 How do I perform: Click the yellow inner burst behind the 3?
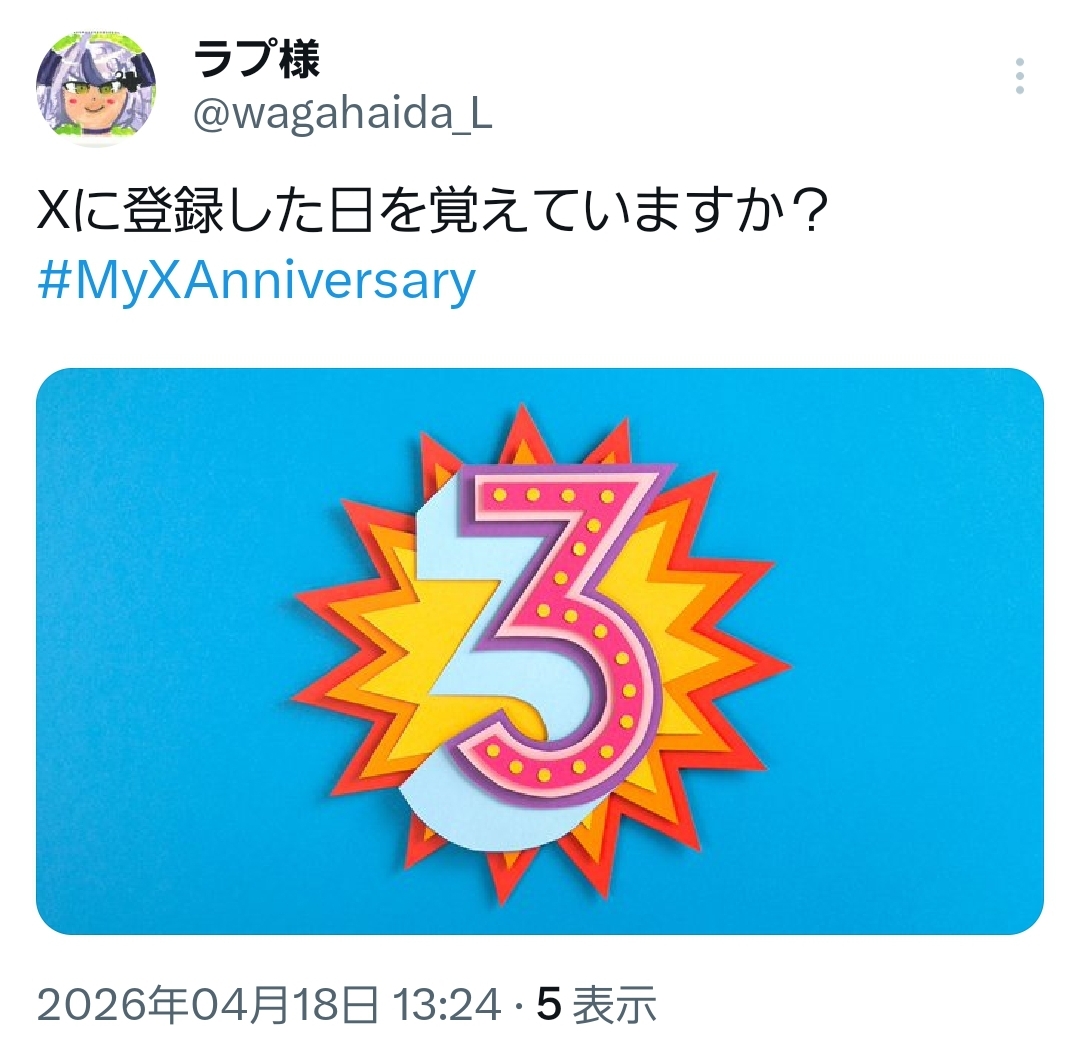tap(413, 661)
